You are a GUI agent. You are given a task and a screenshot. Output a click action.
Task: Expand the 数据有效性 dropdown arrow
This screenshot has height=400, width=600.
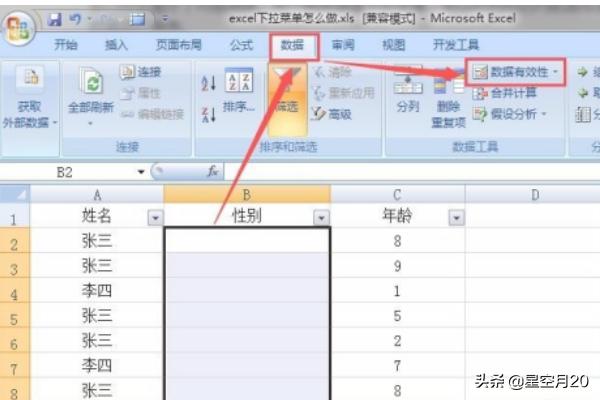pyautogui.click(x=556, y=72)
